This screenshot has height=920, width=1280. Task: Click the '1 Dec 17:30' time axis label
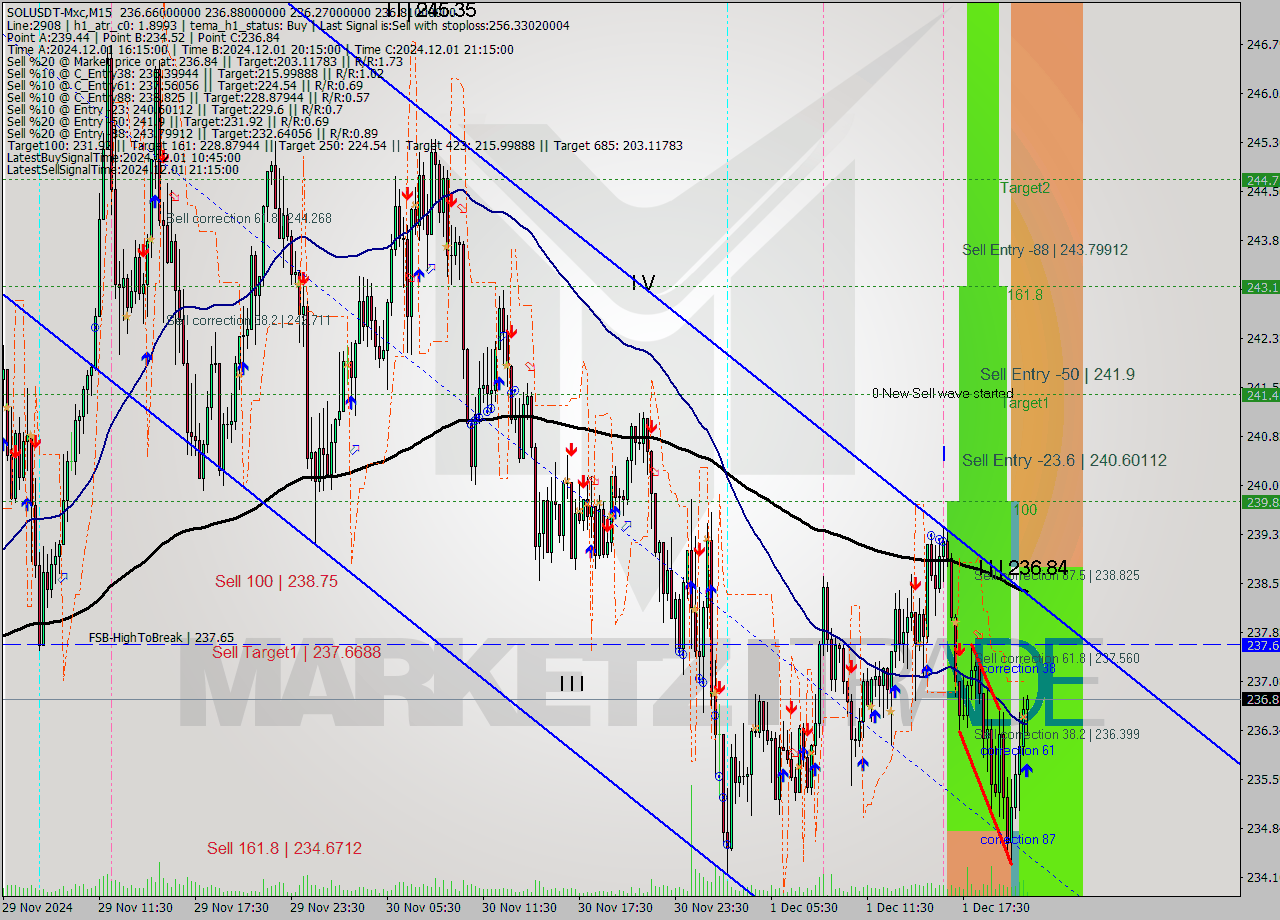995,907
